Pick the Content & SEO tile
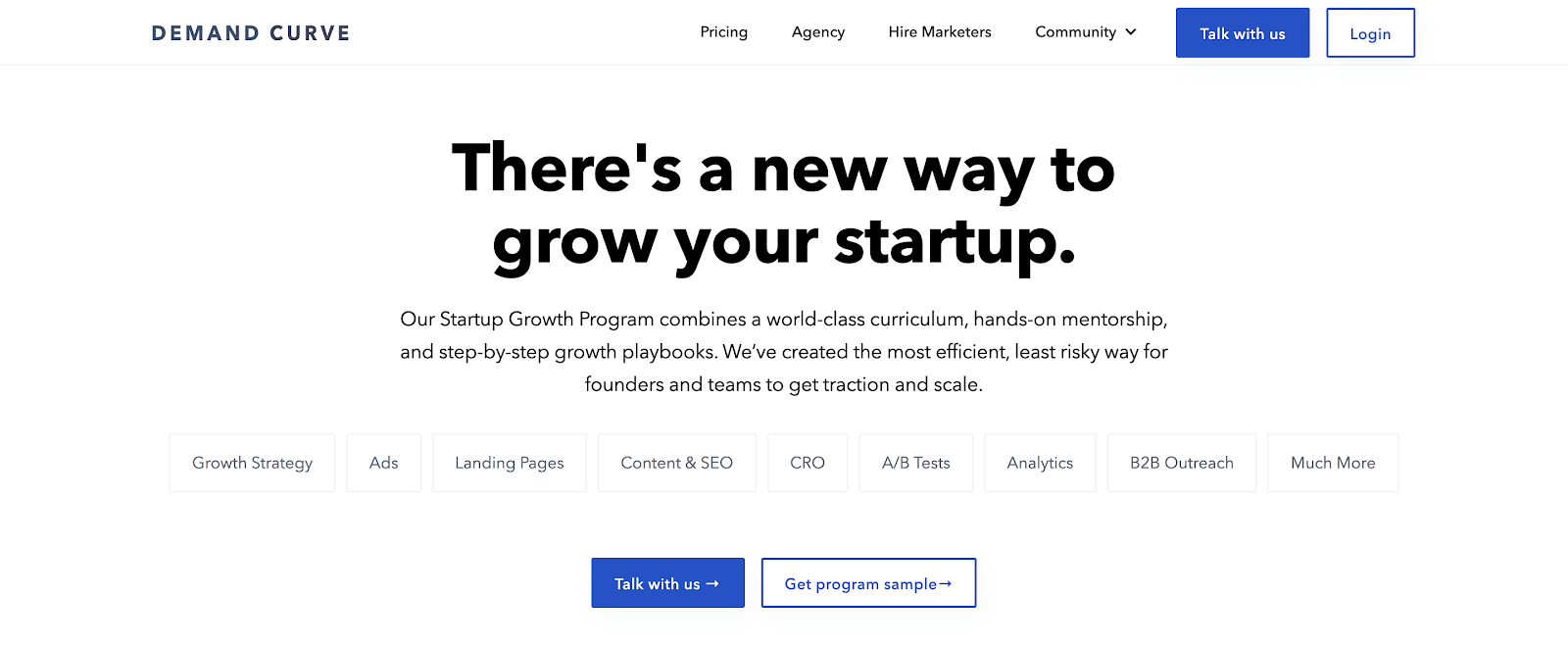 676,463
